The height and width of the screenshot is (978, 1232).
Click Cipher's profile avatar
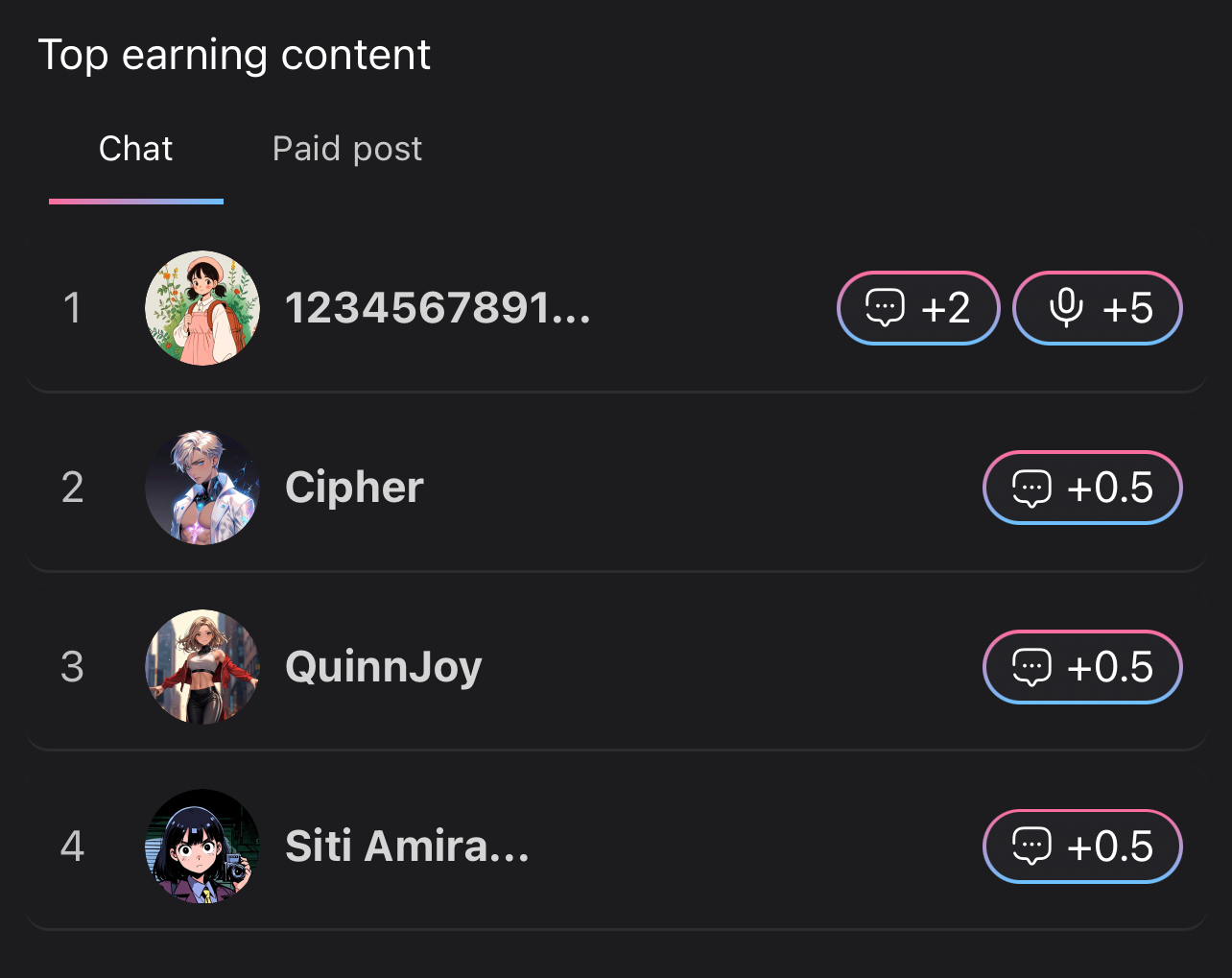coord(202,488)
